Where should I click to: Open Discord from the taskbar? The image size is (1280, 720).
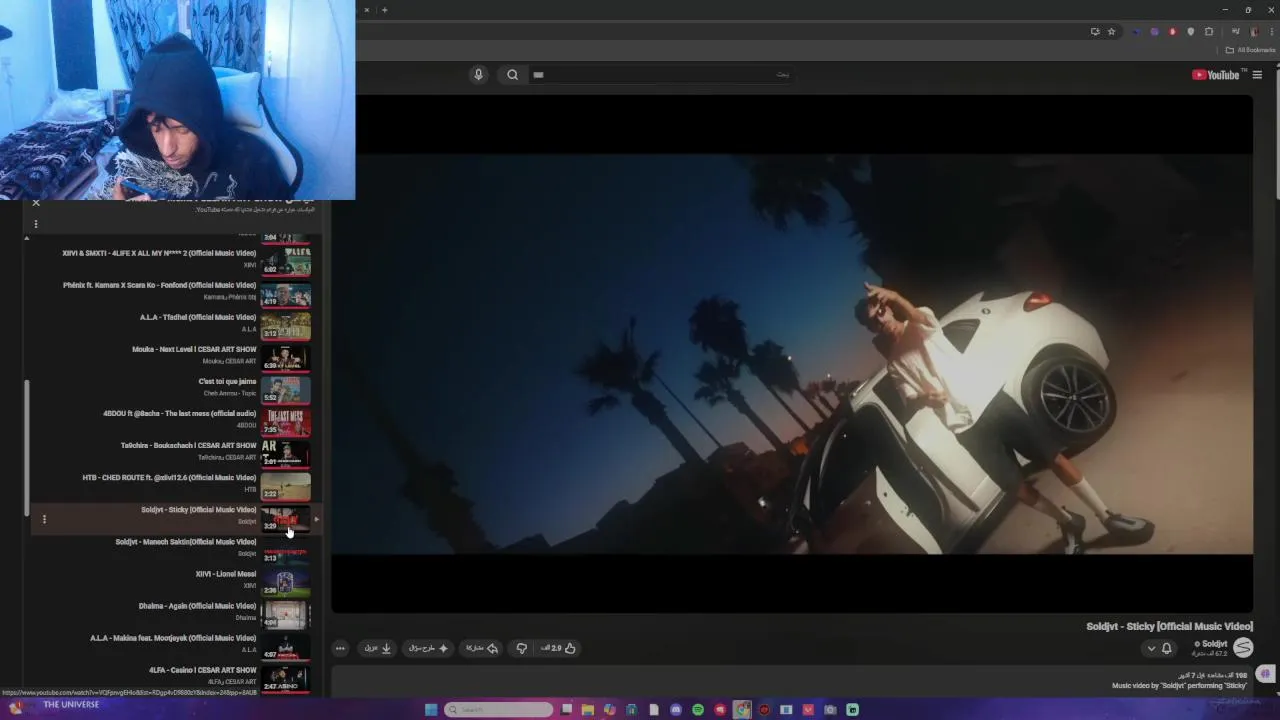tap(676, 710)
